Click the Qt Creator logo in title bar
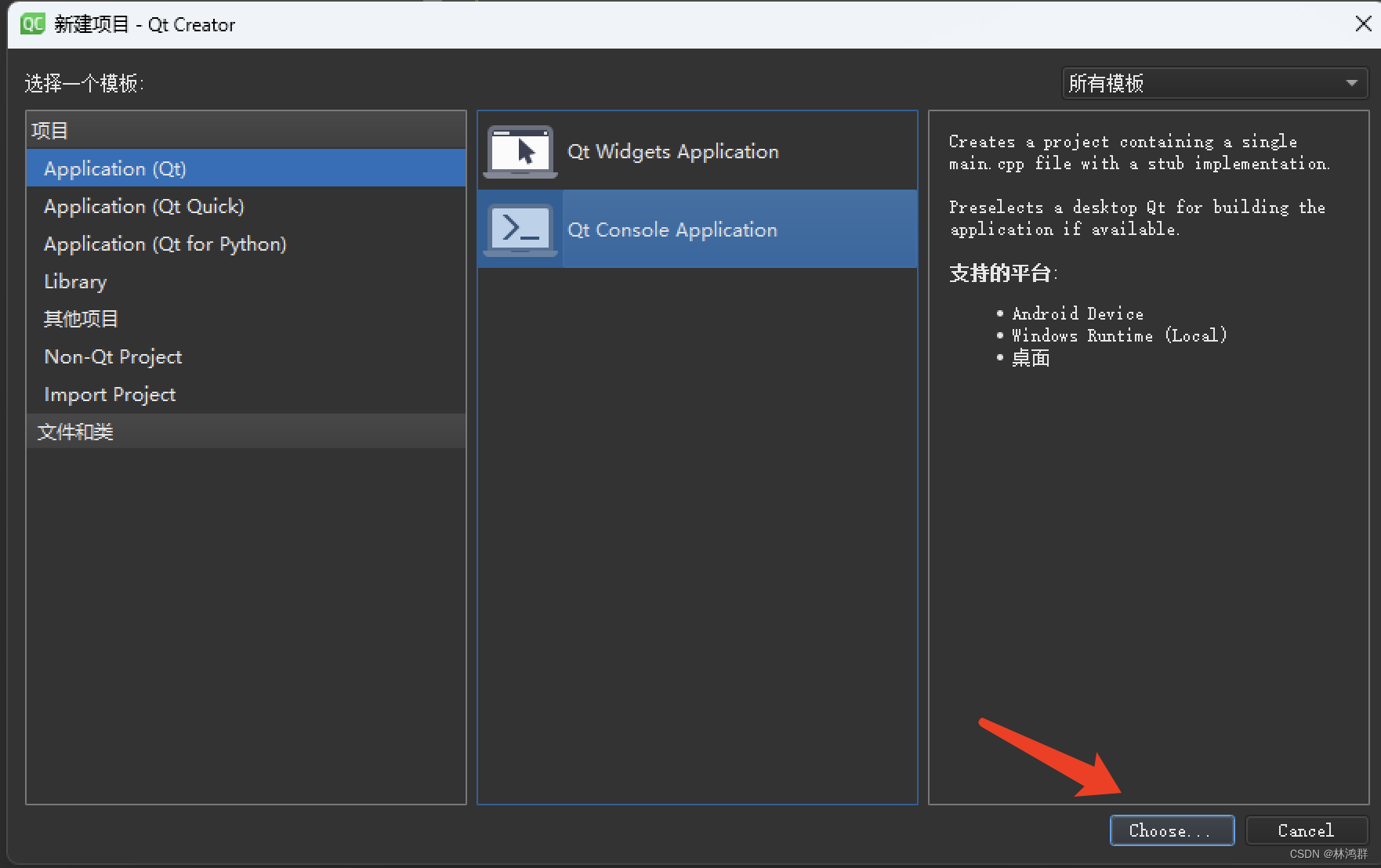Viewport: 1381px width, 868px height. (33, 24)
